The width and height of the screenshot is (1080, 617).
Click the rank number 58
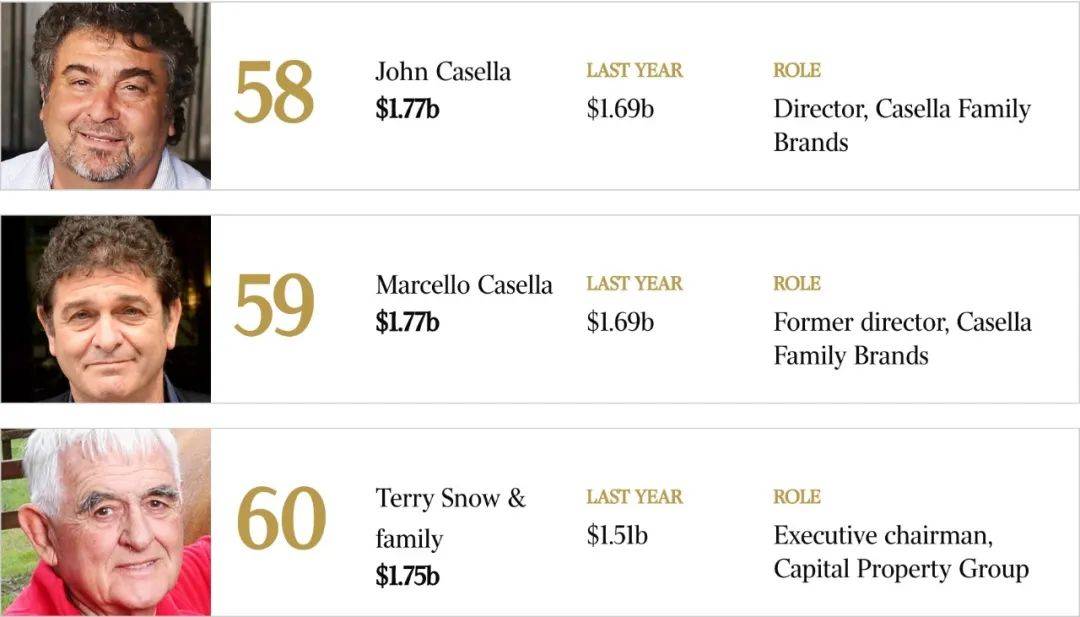(x=274, y=92)
